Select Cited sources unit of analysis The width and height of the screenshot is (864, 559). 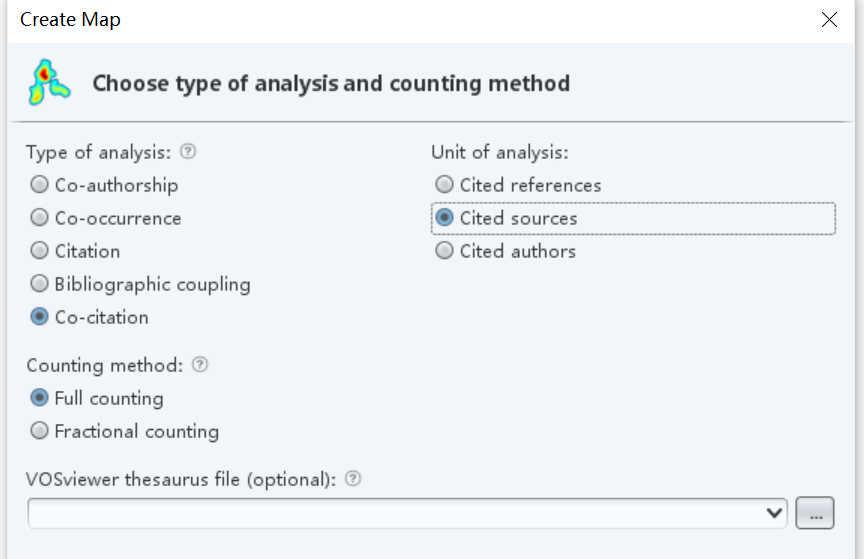tap(445, 218)
